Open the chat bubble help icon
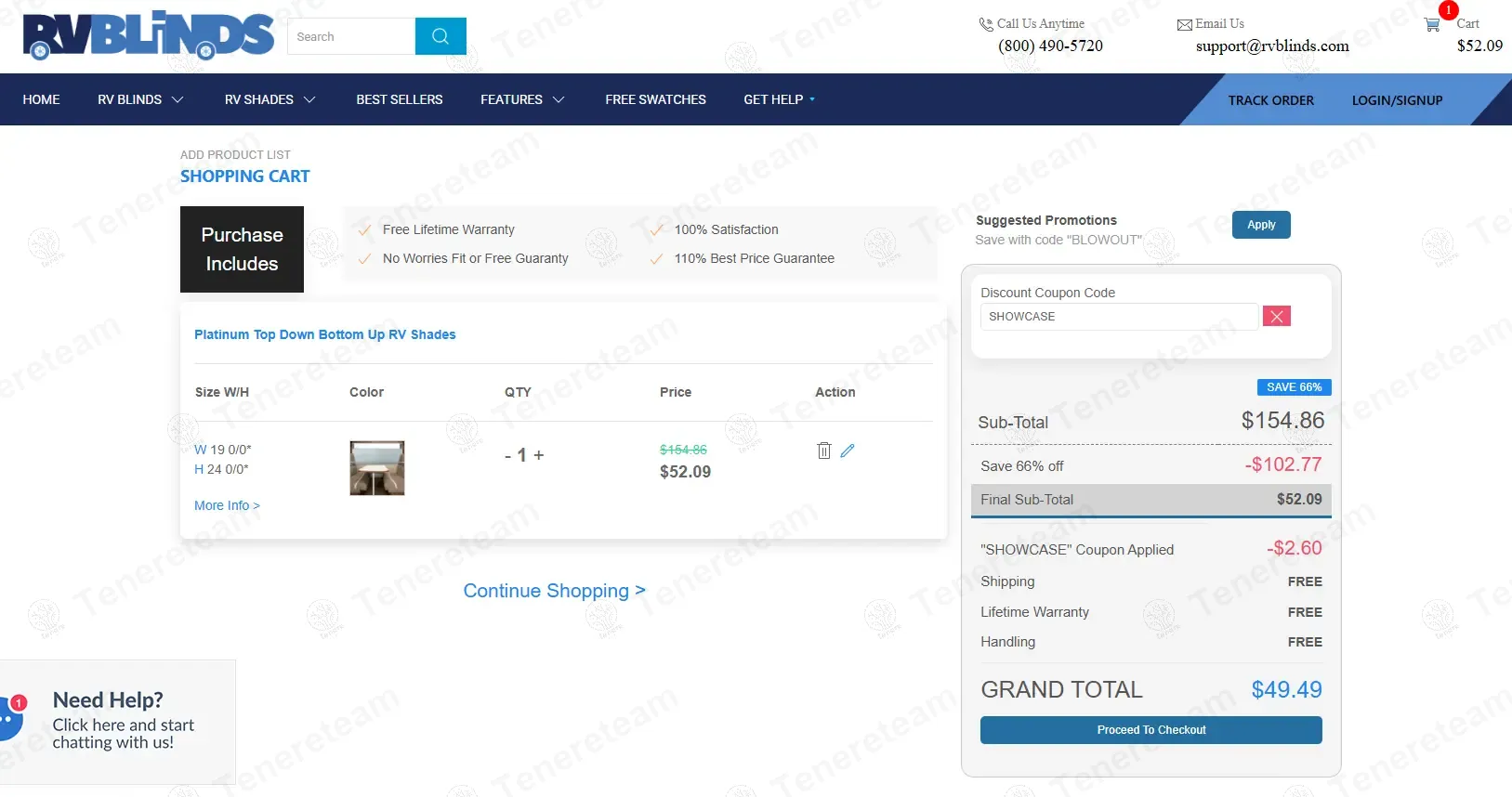 point(9,720)
